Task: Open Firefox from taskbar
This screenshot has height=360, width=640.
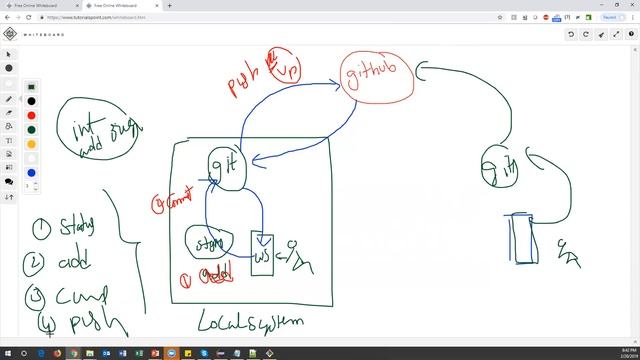Action: coord(57,353)
